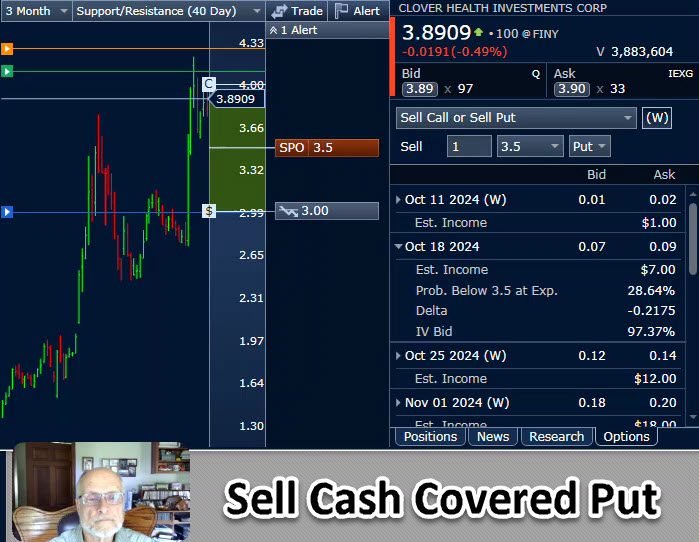Open the Research tab
Viewport: 699px width, 542px height.
pos(556,437)
